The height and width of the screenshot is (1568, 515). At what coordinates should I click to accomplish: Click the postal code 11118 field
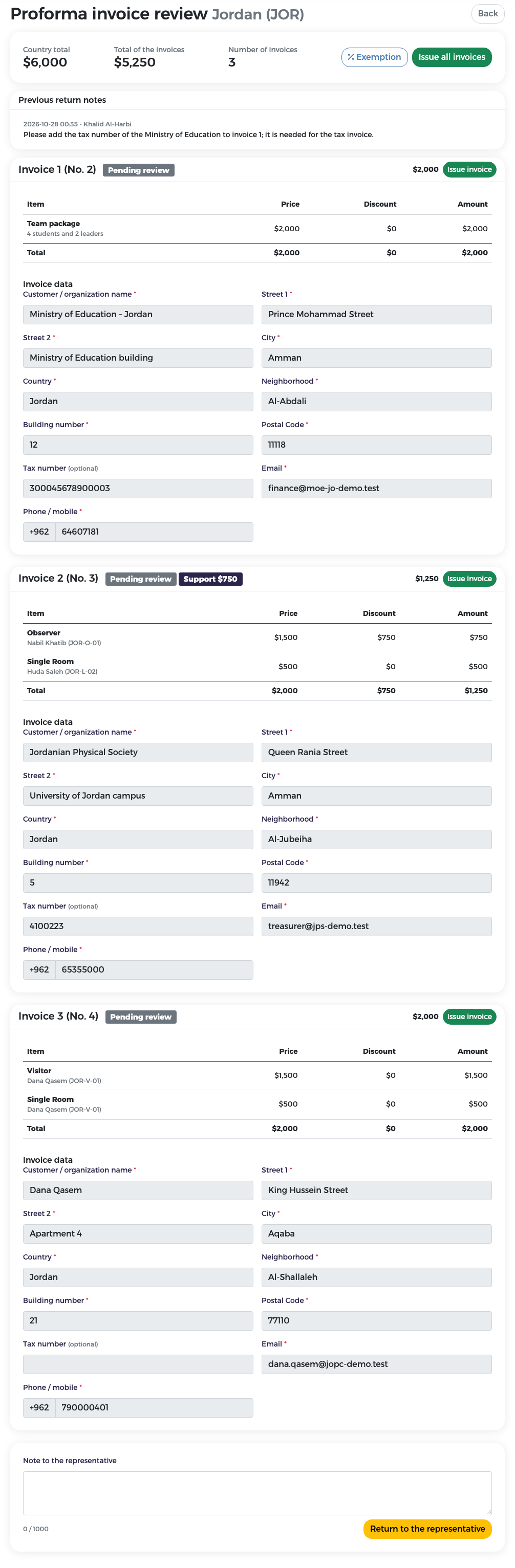pos(377,445)
